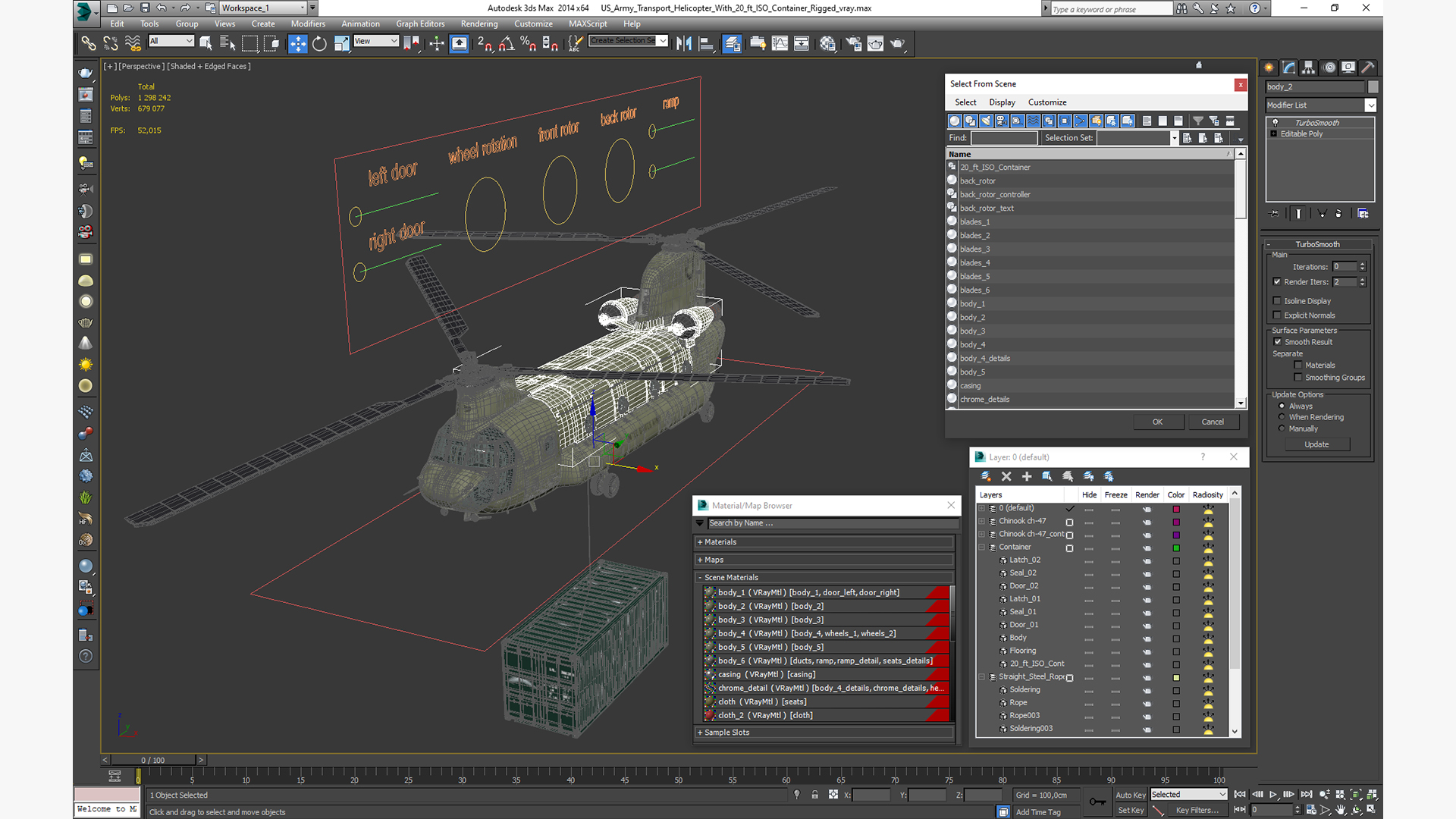Screen dimensions: 1456x819
Task: Open the Utilities command panel tab
Action: (x=1368, y=67)
